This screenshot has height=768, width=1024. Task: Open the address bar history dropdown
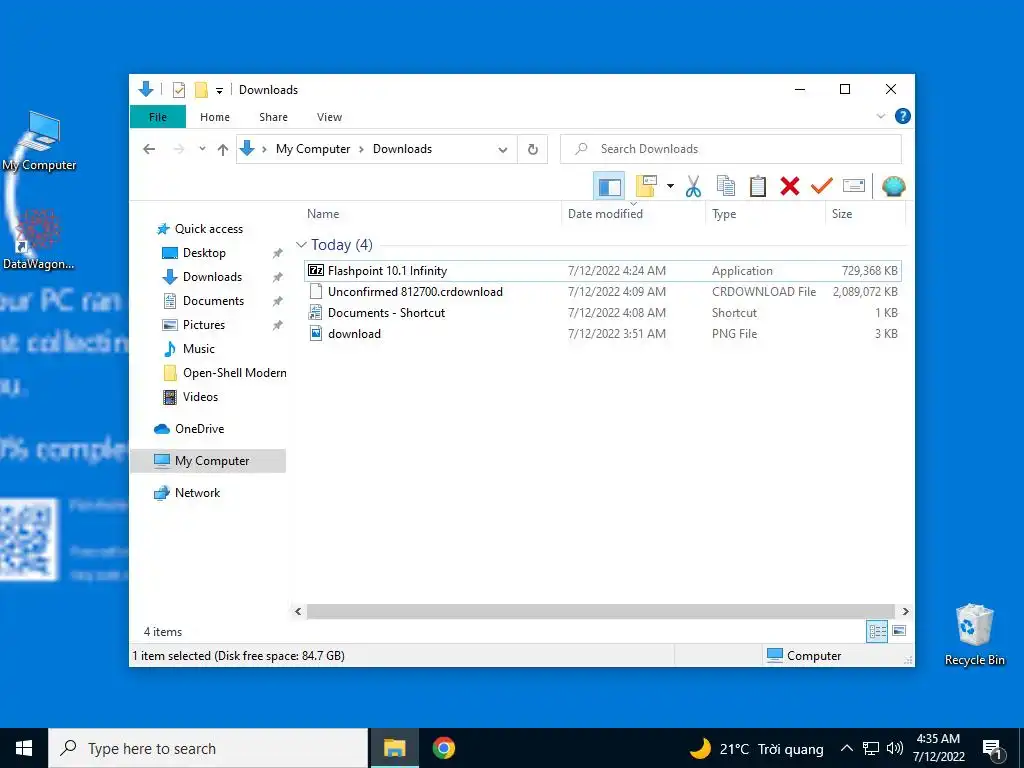click(x=503, y=150)
